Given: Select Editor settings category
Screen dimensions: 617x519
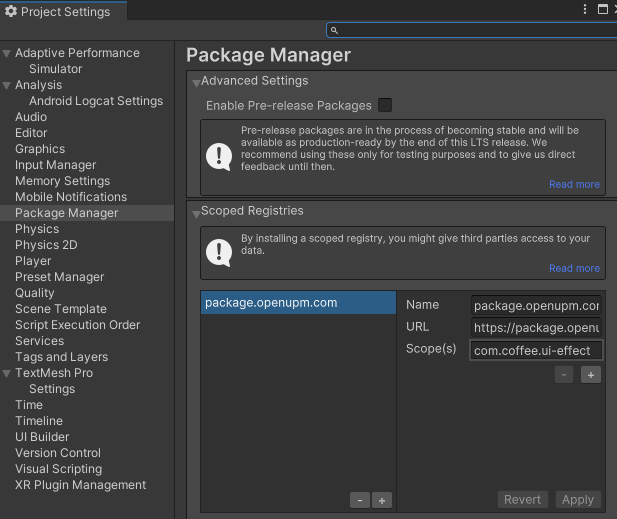Looking at the screenshot, I should pos(31,133).
